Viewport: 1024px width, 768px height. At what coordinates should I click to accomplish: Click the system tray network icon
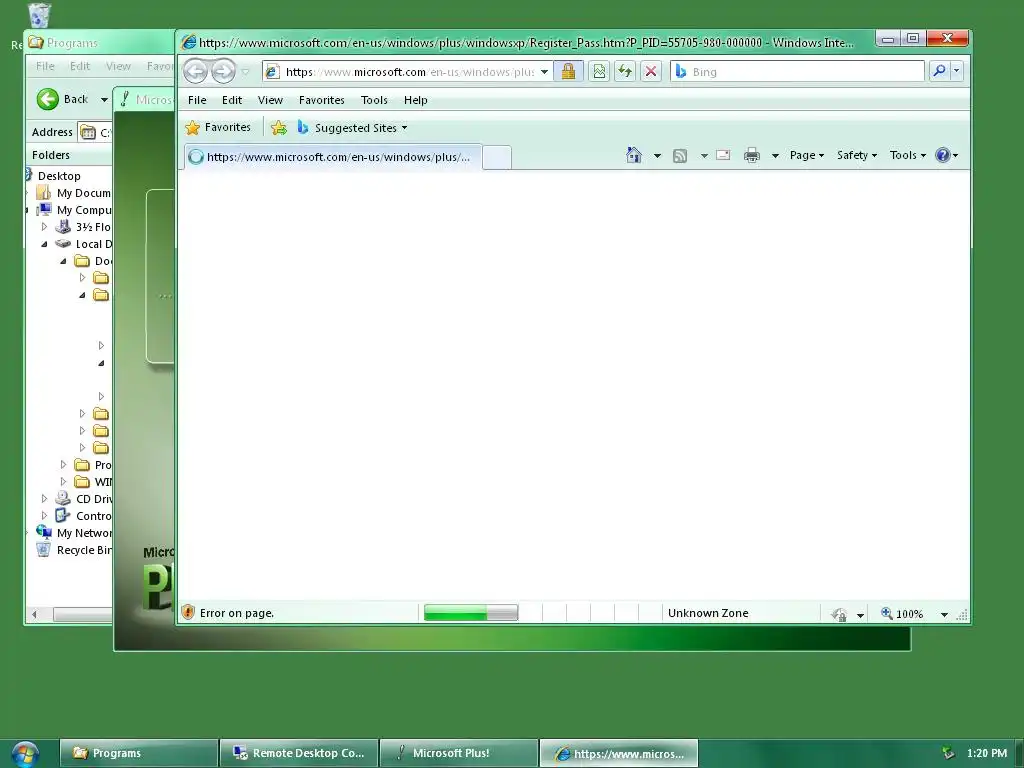(948, 753)
